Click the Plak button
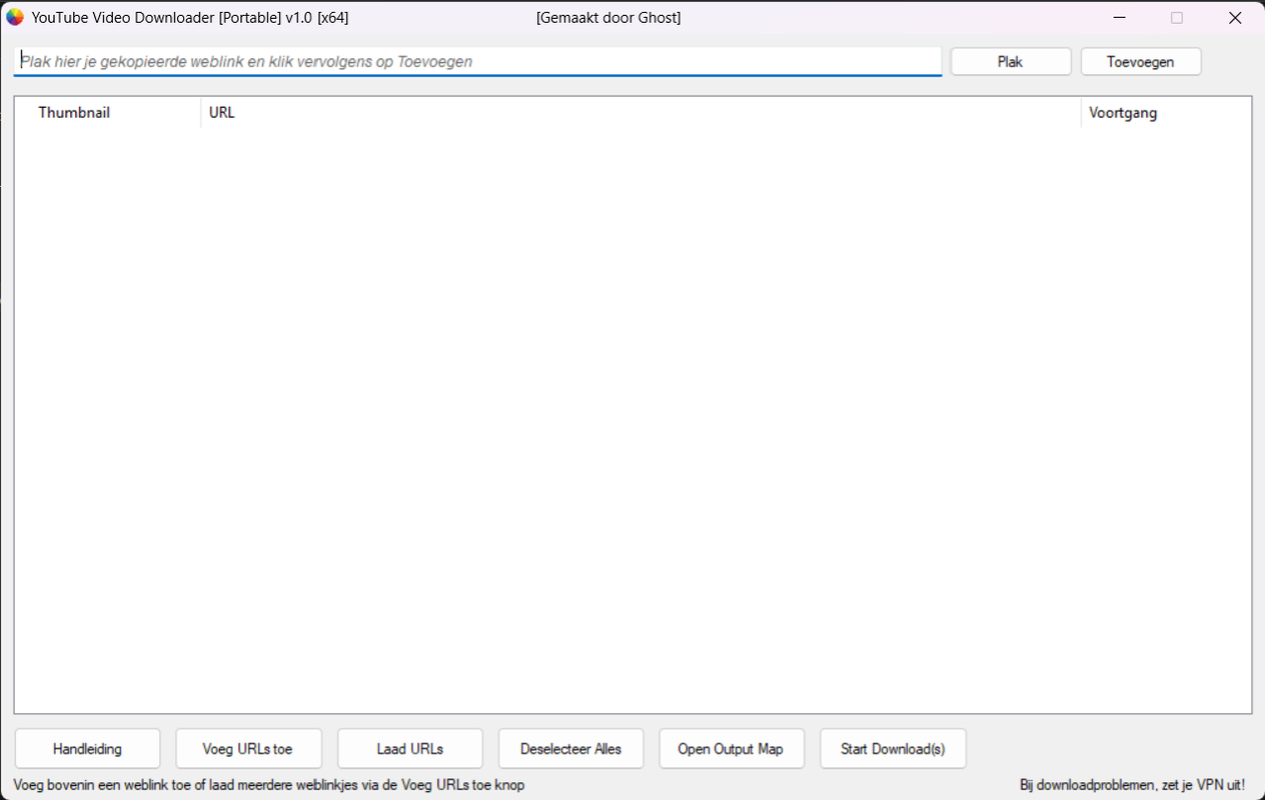The image size is (1265, 800). [1010, 61]
